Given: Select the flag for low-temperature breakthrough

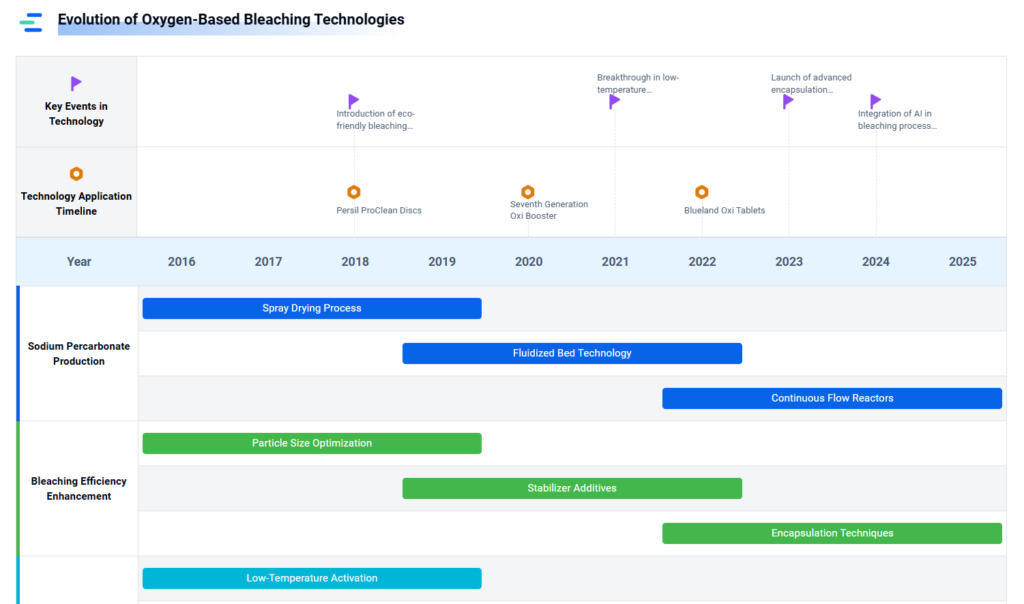Looking at the screenshot, I should tap(615, 101).
